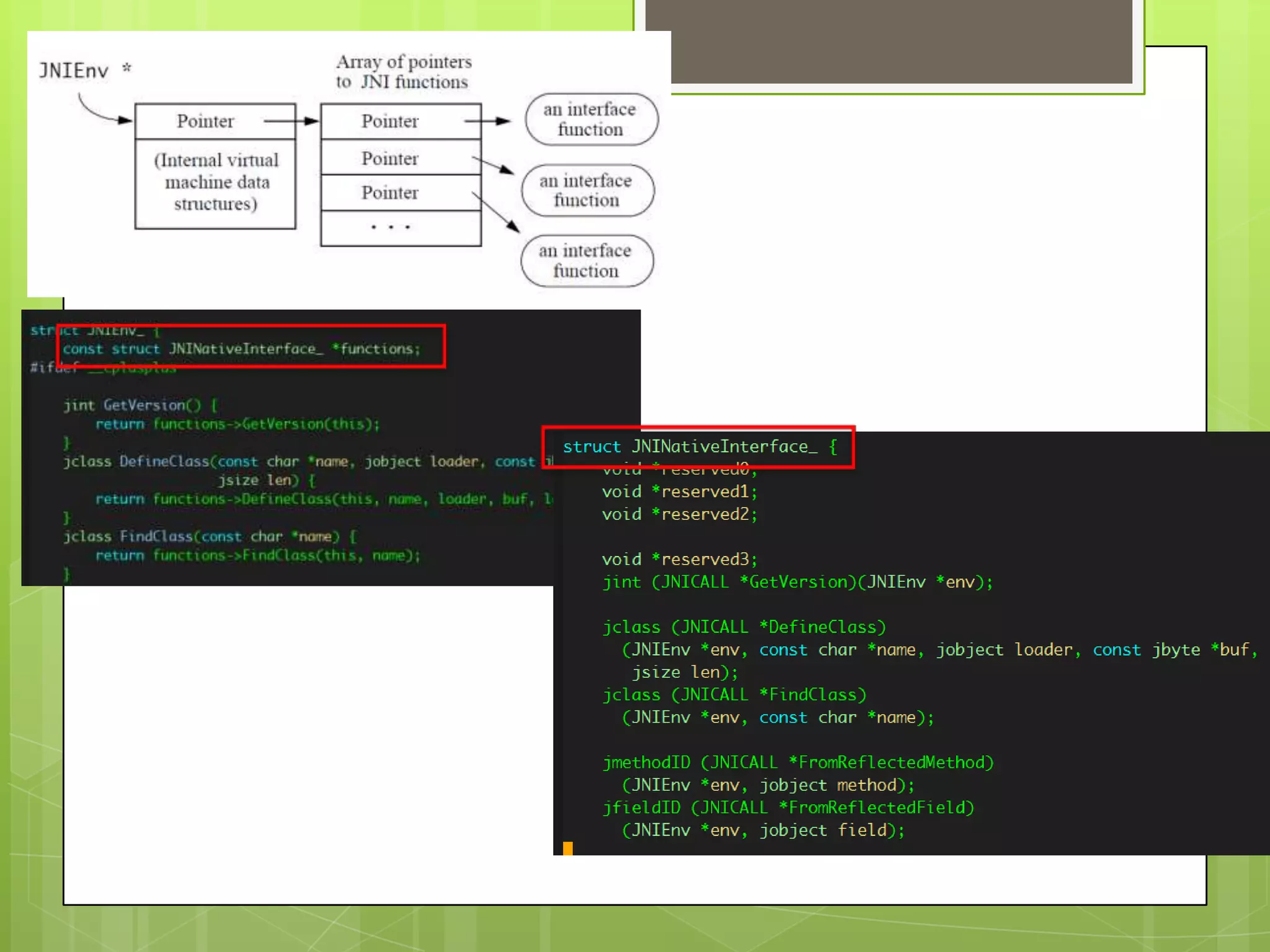Click the FromReflectedMethod declaration line
Image resolution: width=1270 pixels, height=952 pixels.
point(797,762)
